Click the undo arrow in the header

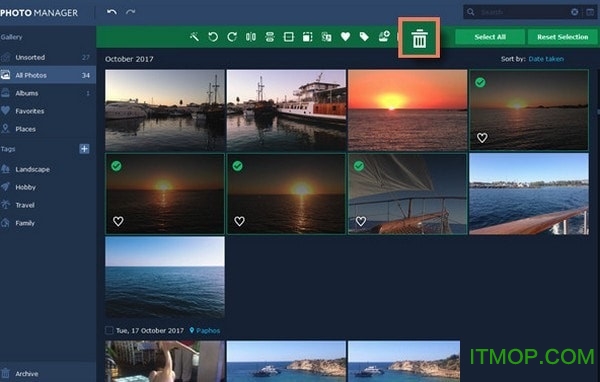tap(112, 12)
